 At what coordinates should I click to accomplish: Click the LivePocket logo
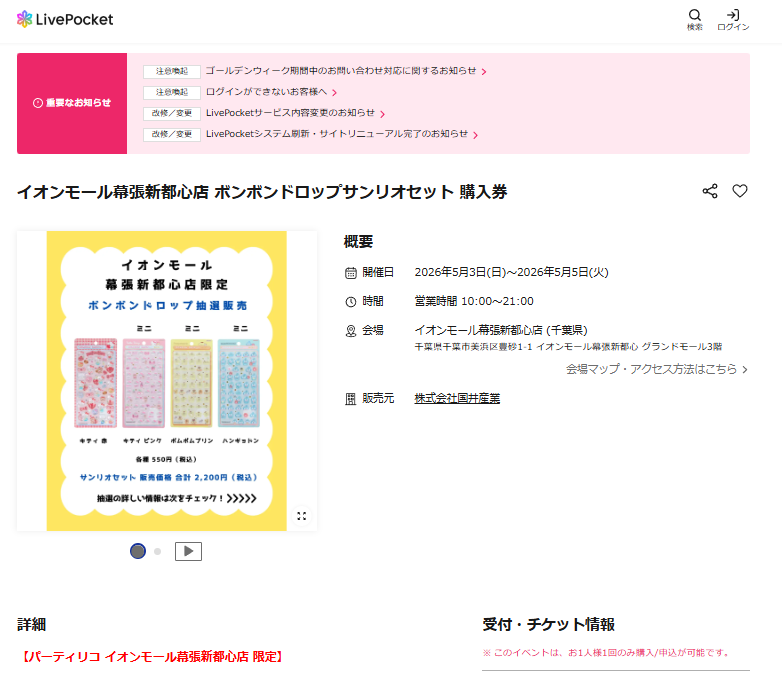(65, 19)
